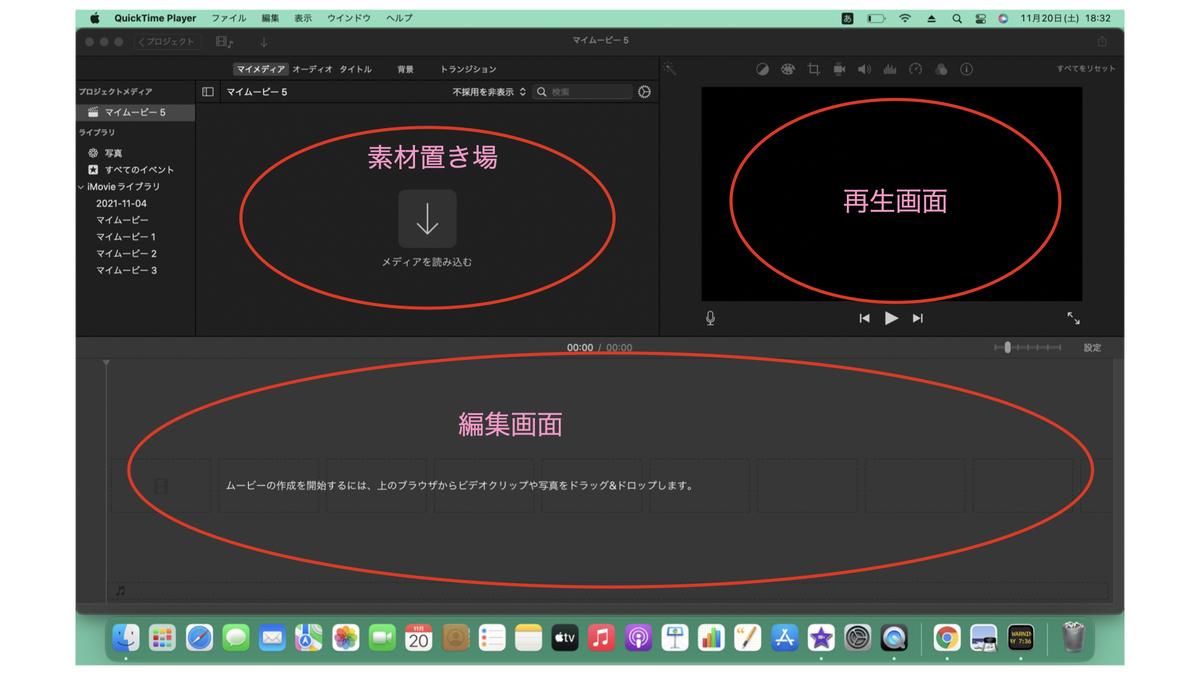Image resolution: width=1200 pixels, height=675 pixels.
Task: Open browser settings gear icon
Action: tap(645, 92)
